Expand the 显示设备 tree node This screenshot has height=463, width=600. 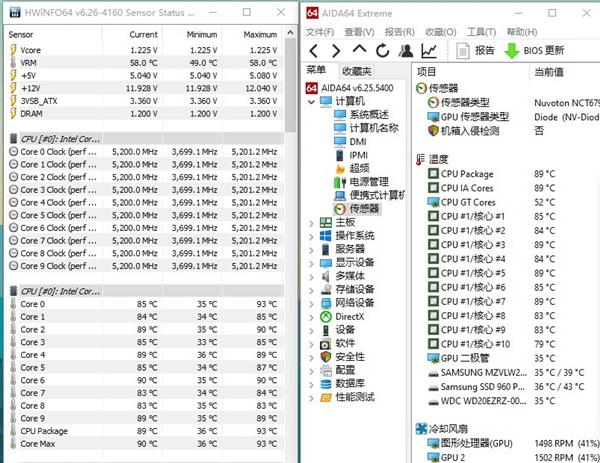pyautogui.click(x=311, y=263)
